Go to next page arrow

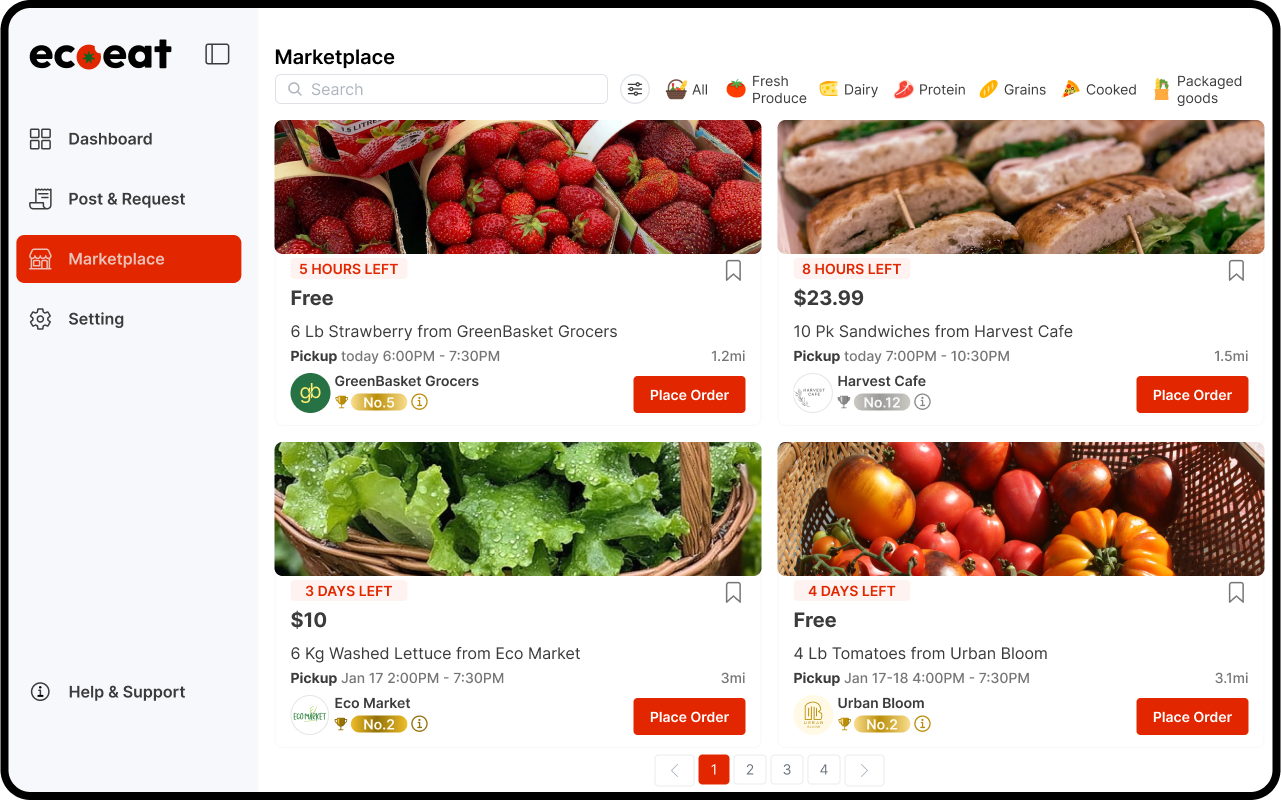[x=864, y=770]
